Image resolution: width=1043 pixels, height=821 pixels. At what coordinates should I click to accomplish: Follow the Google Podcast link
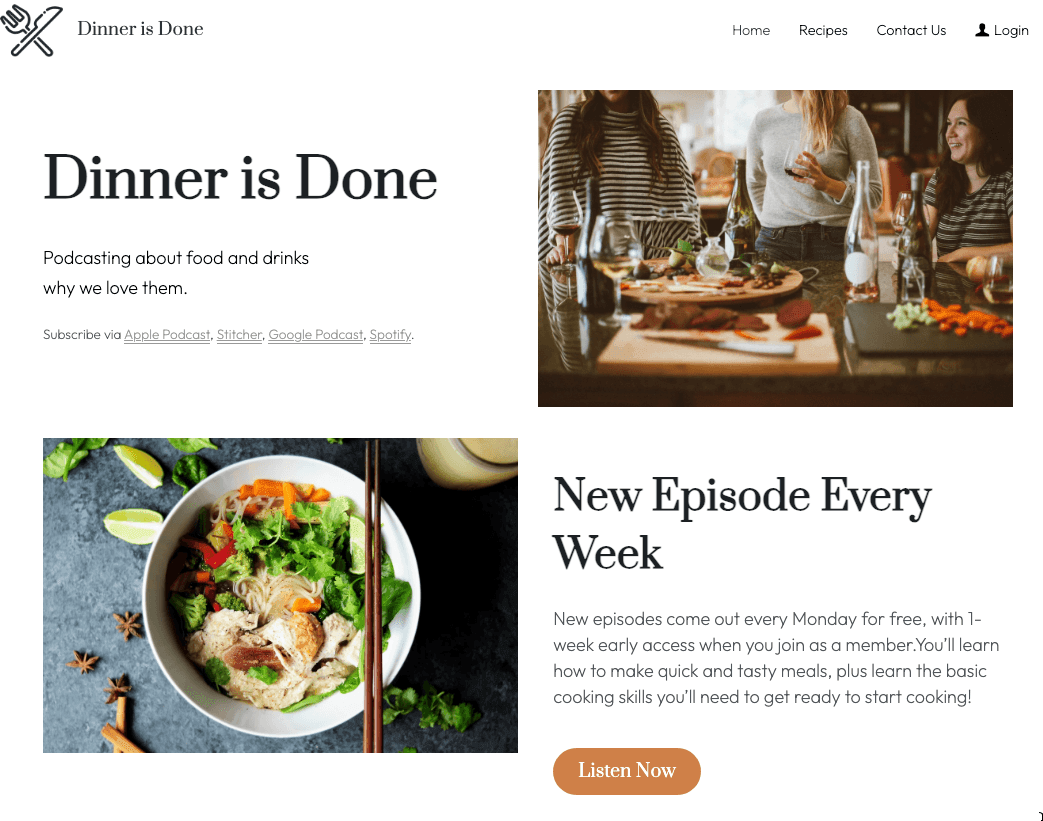[x=316, y=335]
